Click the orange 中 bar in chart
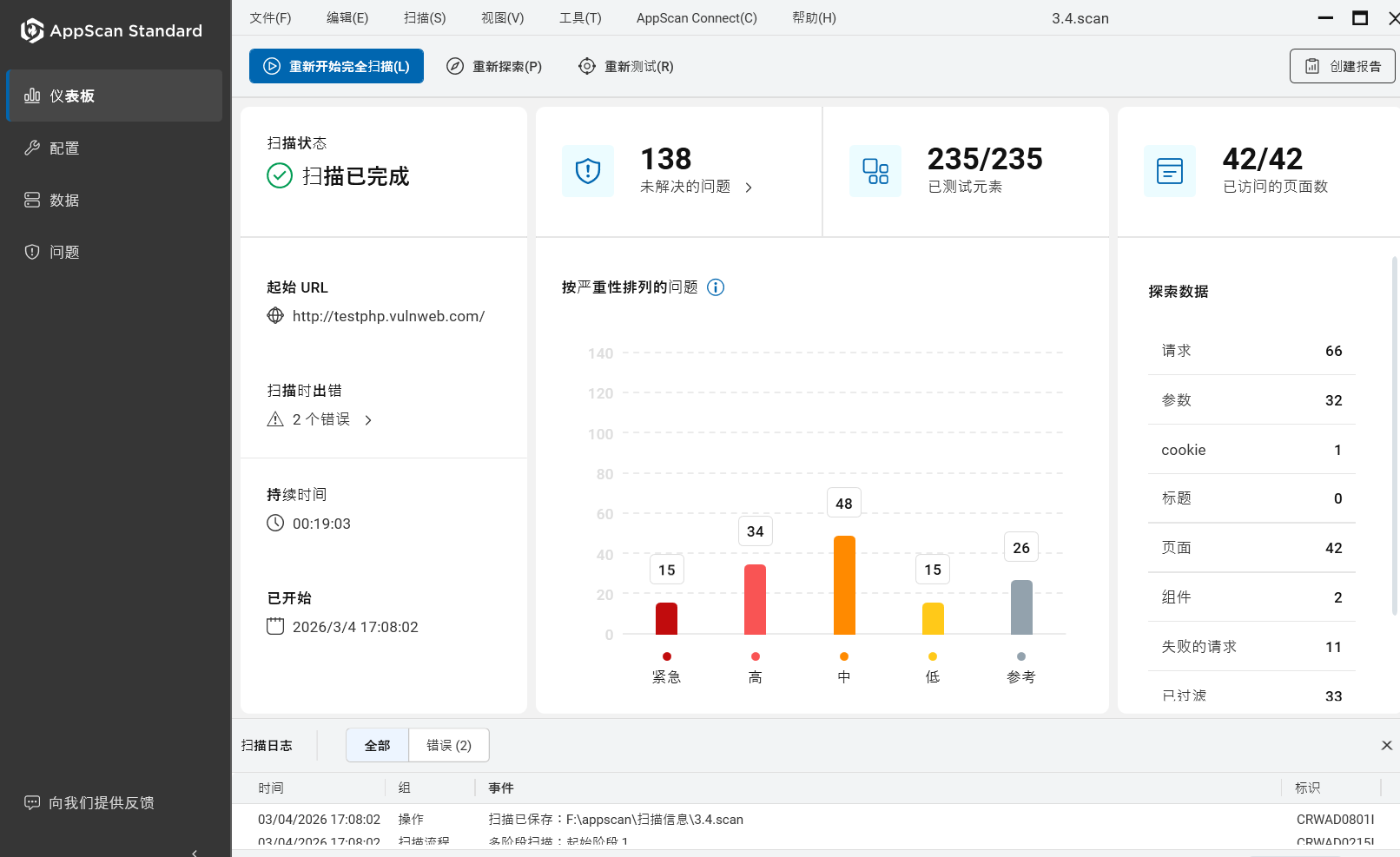 tap(844, 585)
